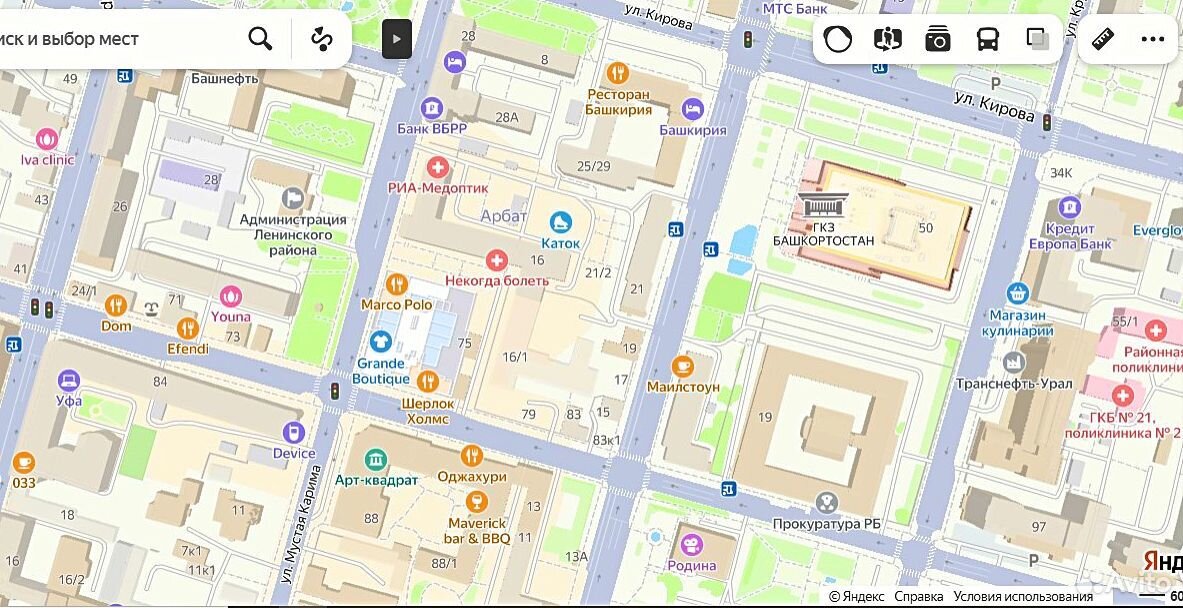Click the Банк ВБРР marker
The width and height of the screenshot is (1183, 608).
(432, 109)
